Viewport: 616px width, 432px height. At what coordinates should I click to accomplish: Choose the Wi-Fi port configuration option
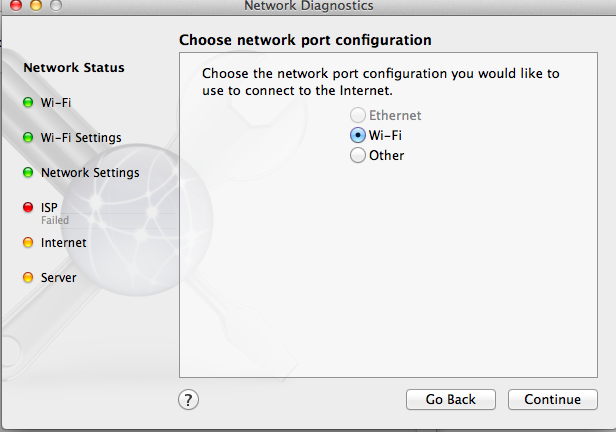358,135
